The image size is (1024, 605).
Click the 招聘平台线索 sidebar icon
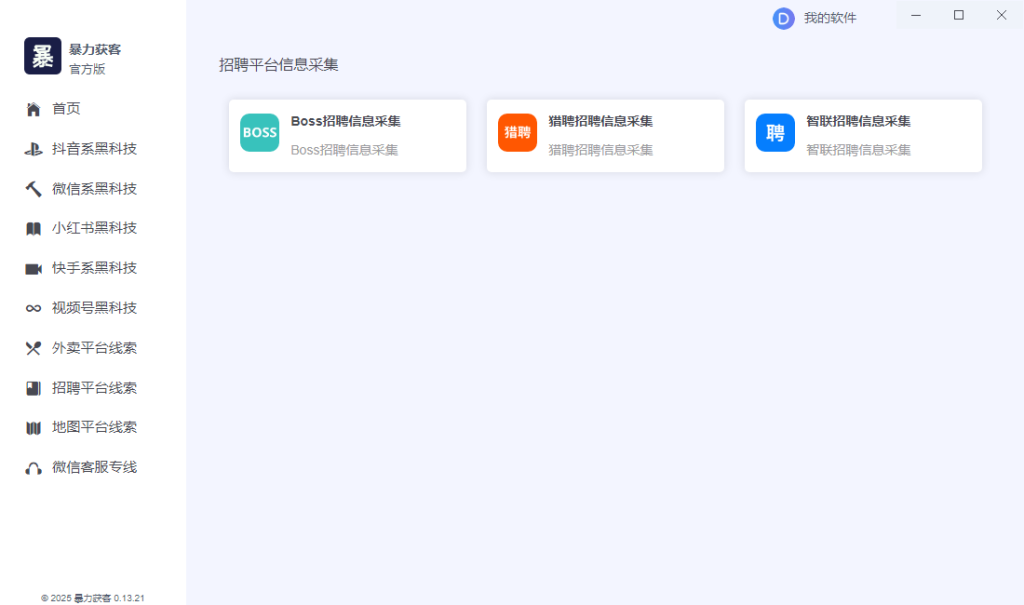coord(33,388)
